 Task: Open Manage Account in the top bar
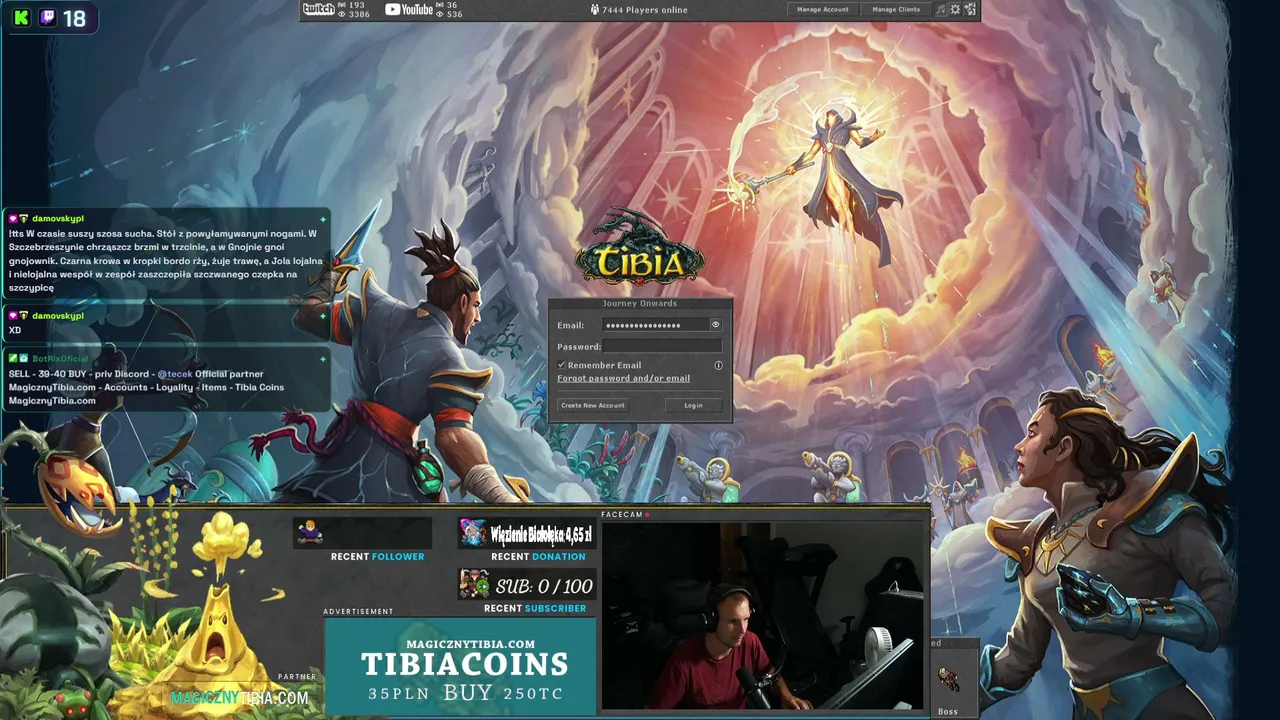point(823,9)
